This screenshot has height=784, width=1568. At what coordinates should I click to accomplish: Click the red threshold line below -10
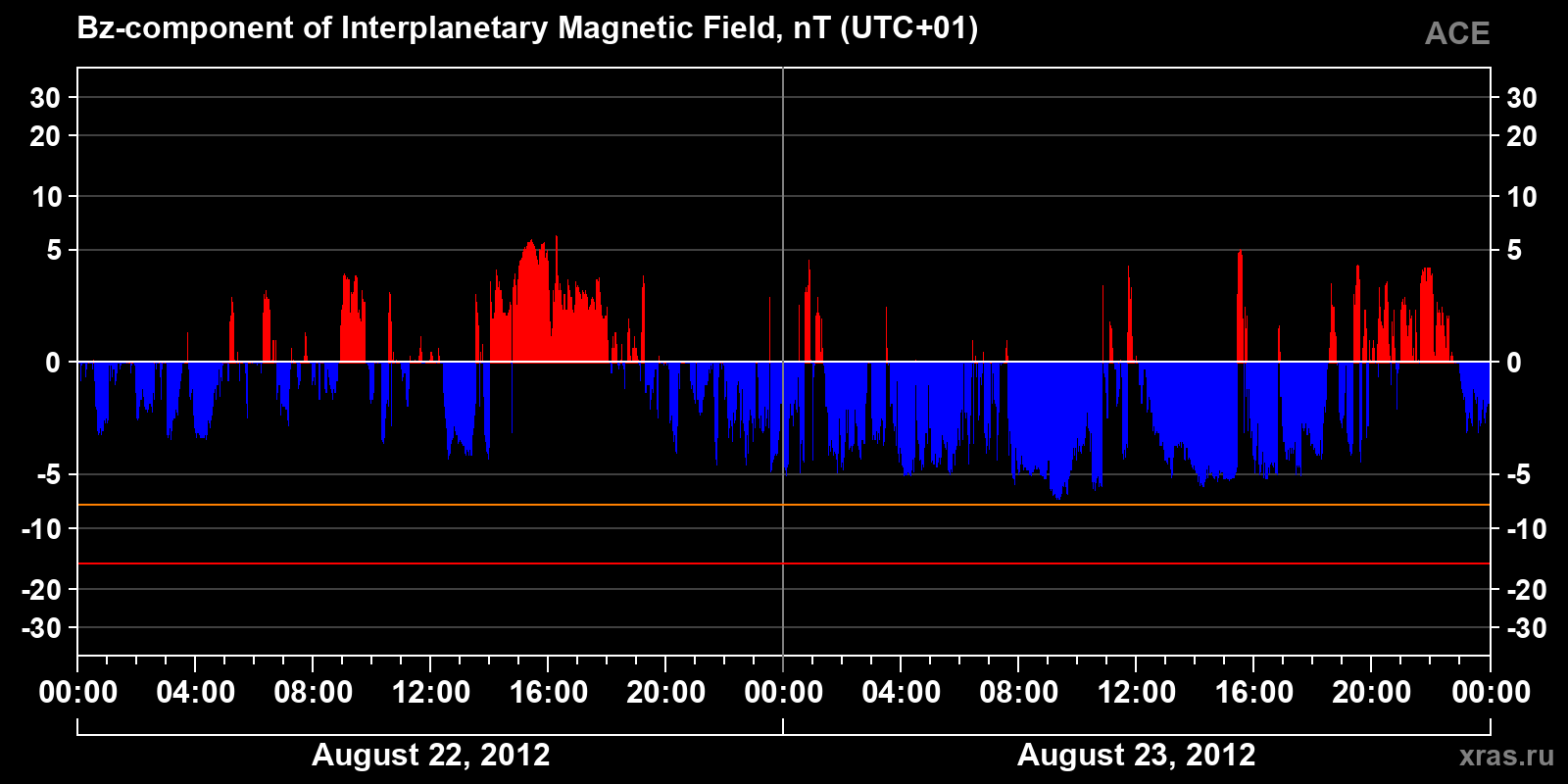coord(784,563)
